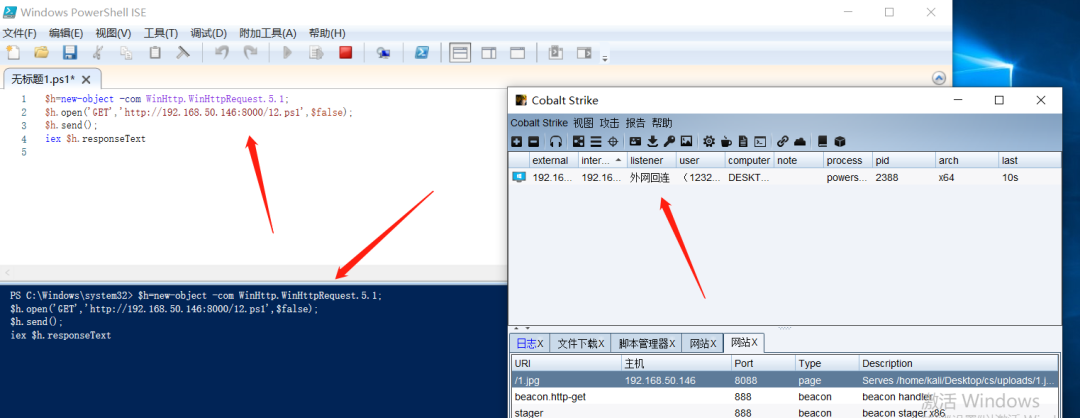Open the 帮助(H) menu in ISE
The image size is (1080, 418).
327,33
